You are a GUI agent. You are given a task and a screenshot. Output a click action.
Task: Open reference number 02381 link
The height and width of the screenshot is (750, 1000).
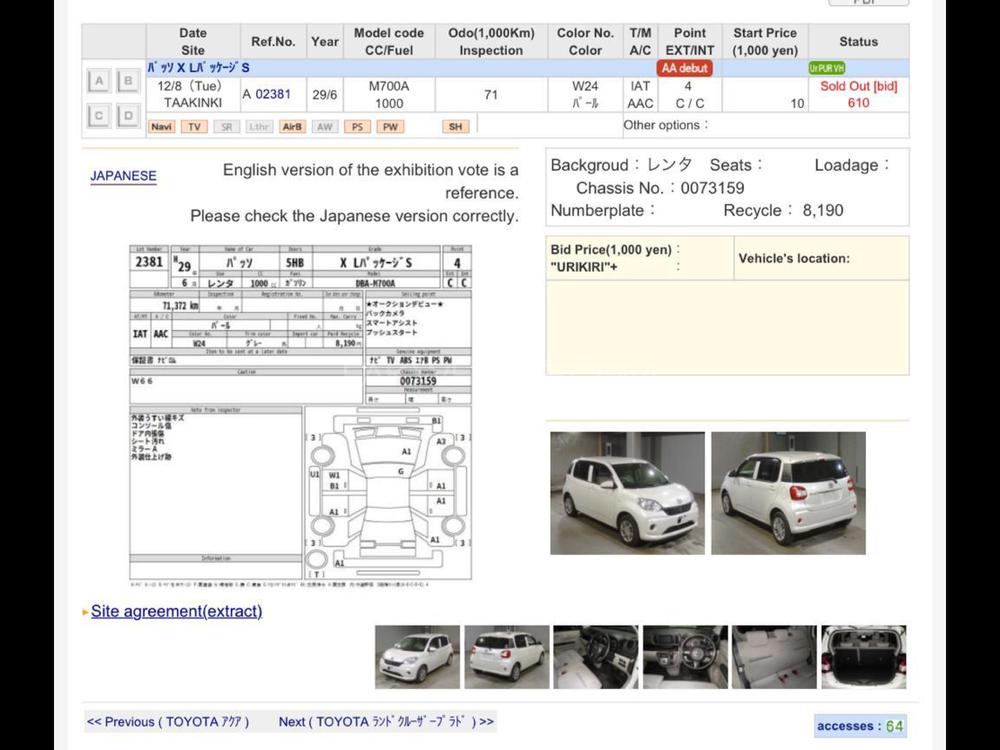point(273,94)
